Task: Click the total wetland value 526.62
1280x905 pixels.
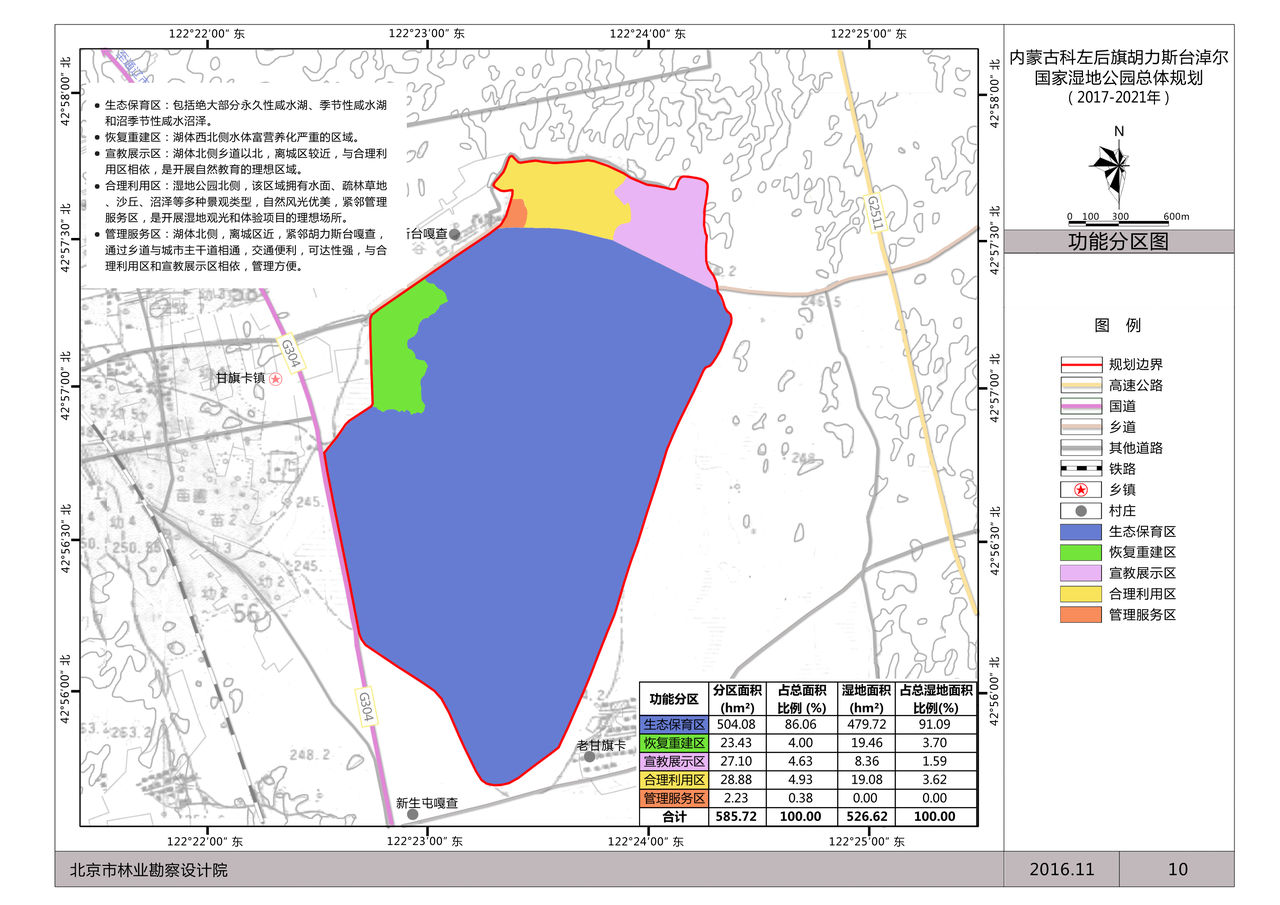Action: (865, 816)
